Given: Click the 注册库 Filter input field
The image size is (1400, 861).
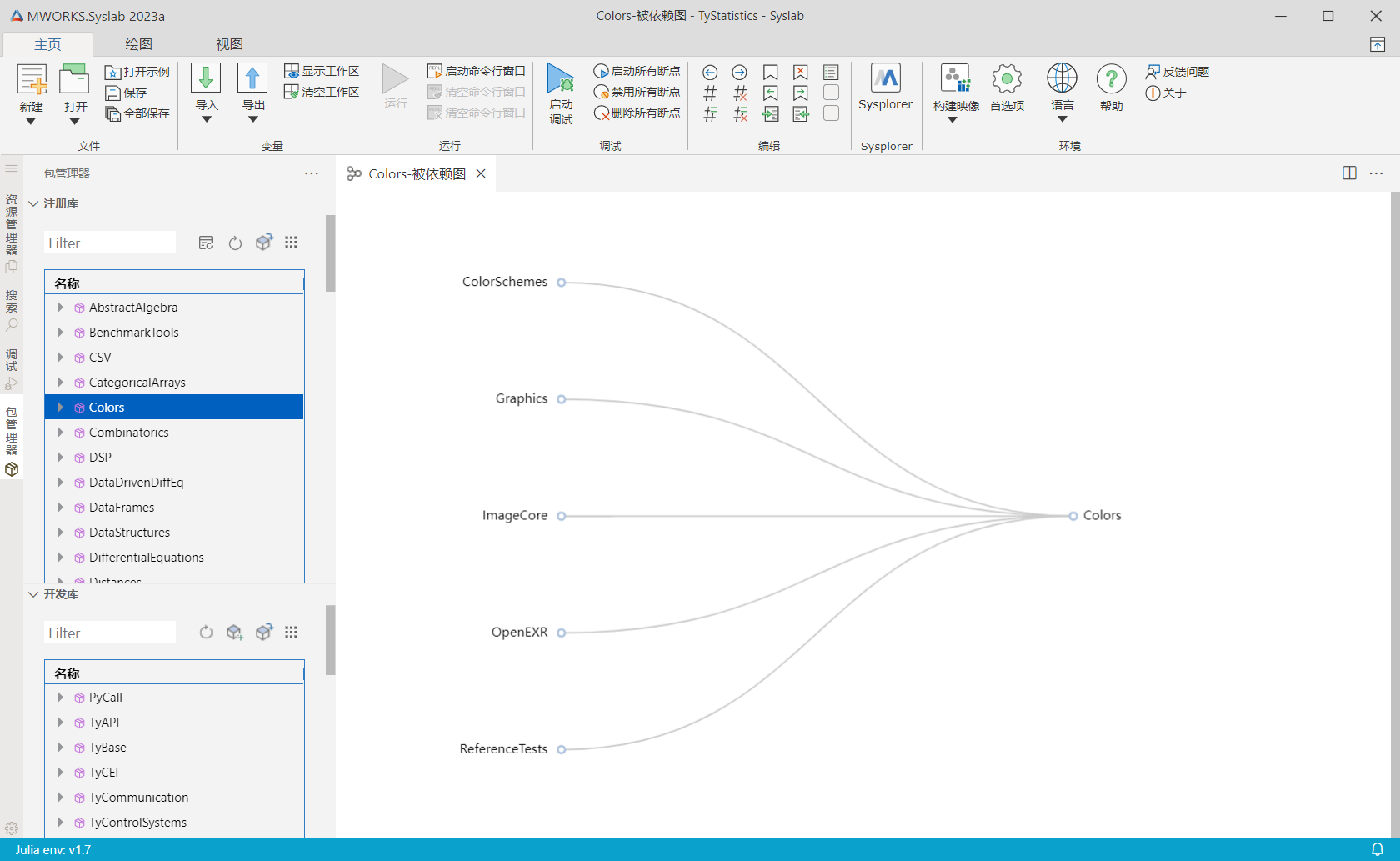Looking at the screenshot, I should click(109, 243).
